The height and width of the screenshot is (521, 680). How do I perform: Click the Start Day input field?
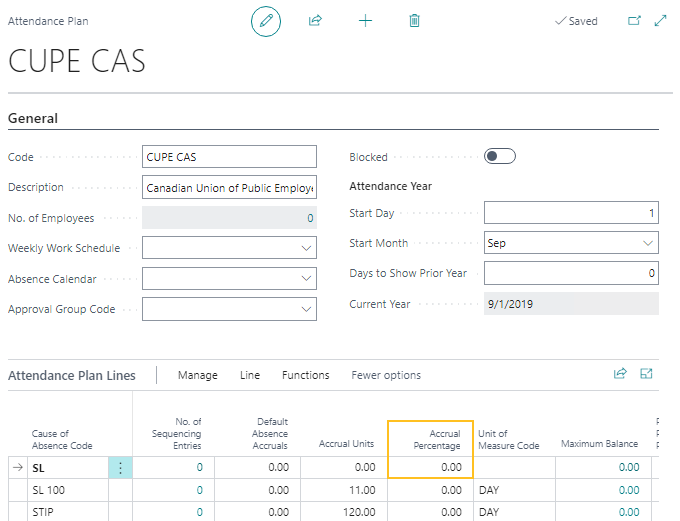click(570, 213)
